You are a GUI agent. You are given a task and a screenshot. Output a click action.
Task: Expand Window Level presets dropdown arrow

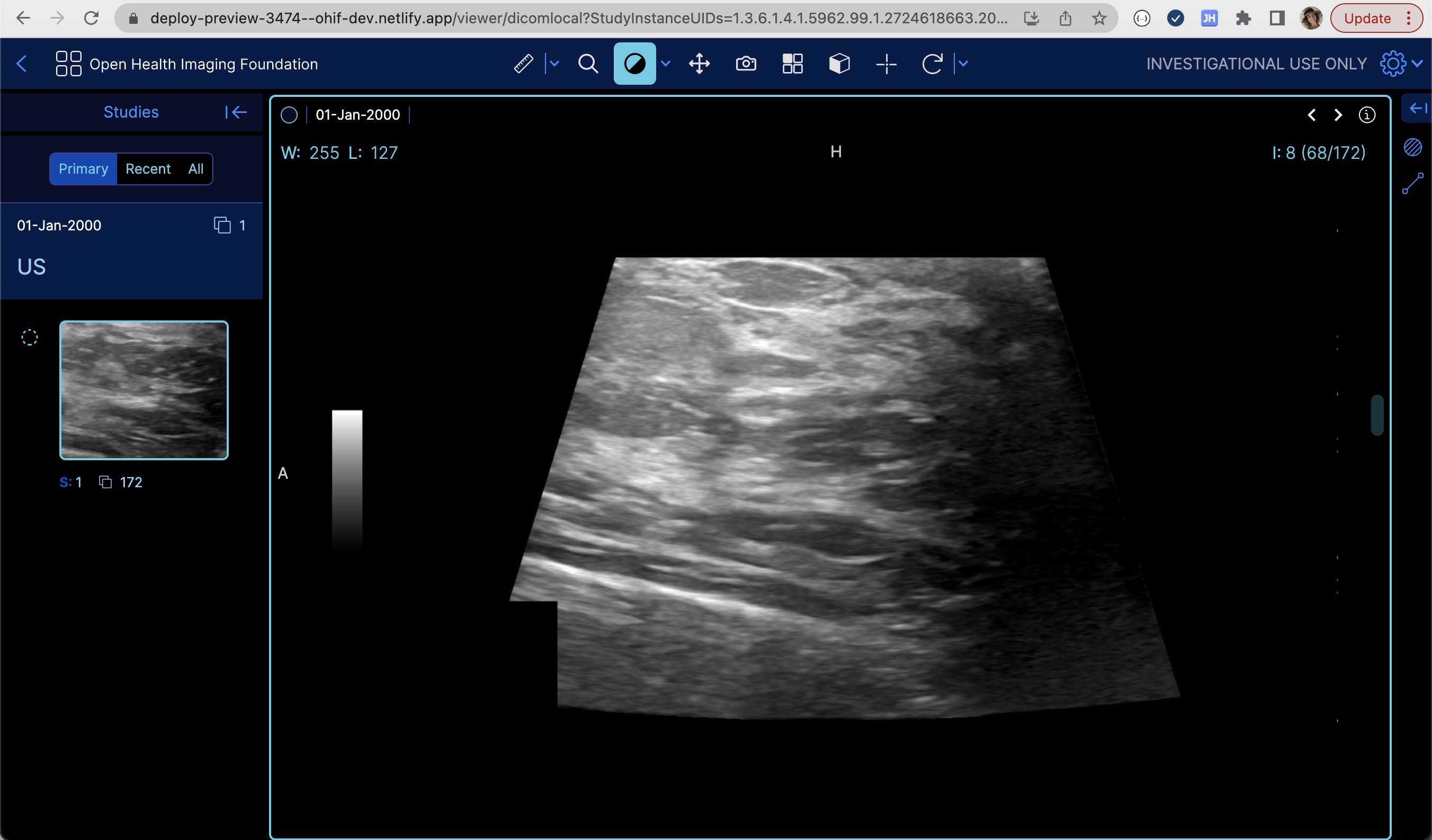point(666,64)
